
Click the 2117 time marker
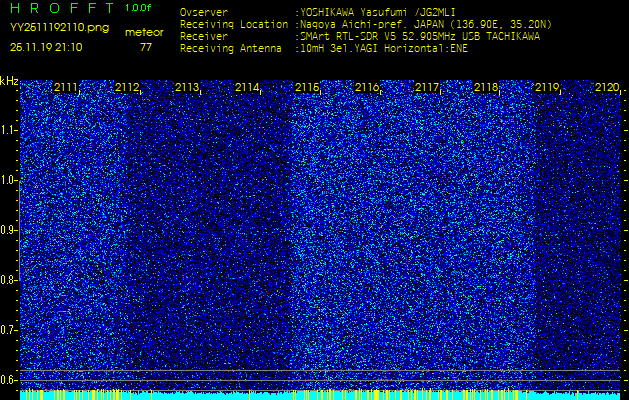[427, 87]
